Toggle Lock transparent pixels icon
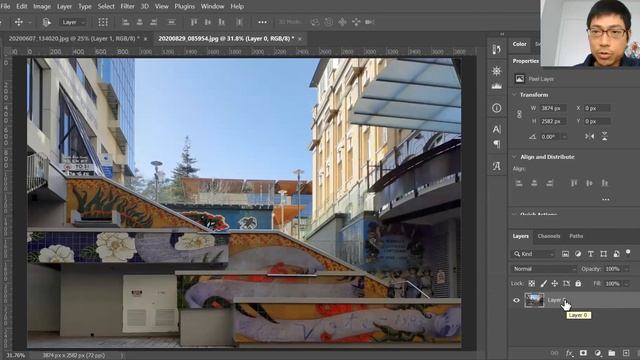This screenshot has width=640, height=360. pyautogui.click(x=531, y=283)
